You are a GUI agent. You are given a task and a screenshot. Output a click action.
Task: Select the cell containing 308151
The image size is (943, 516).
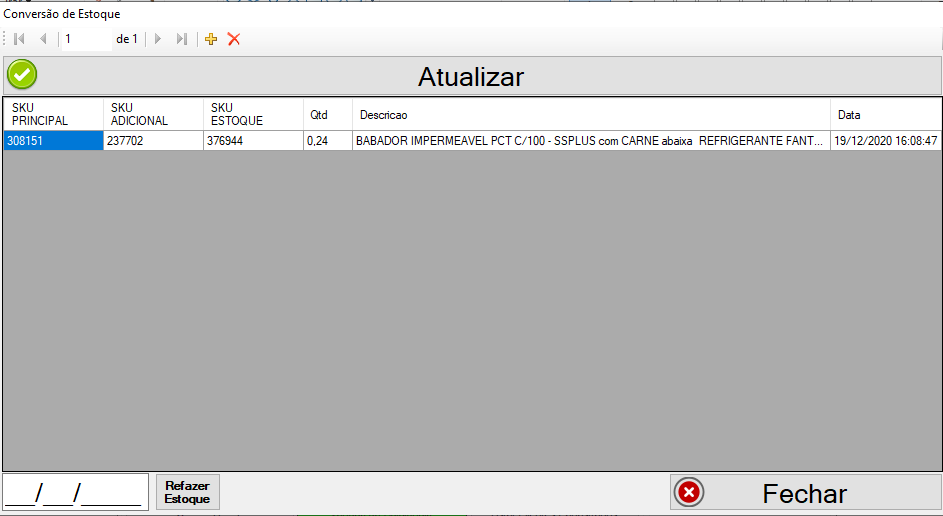(x=54, y=141)
